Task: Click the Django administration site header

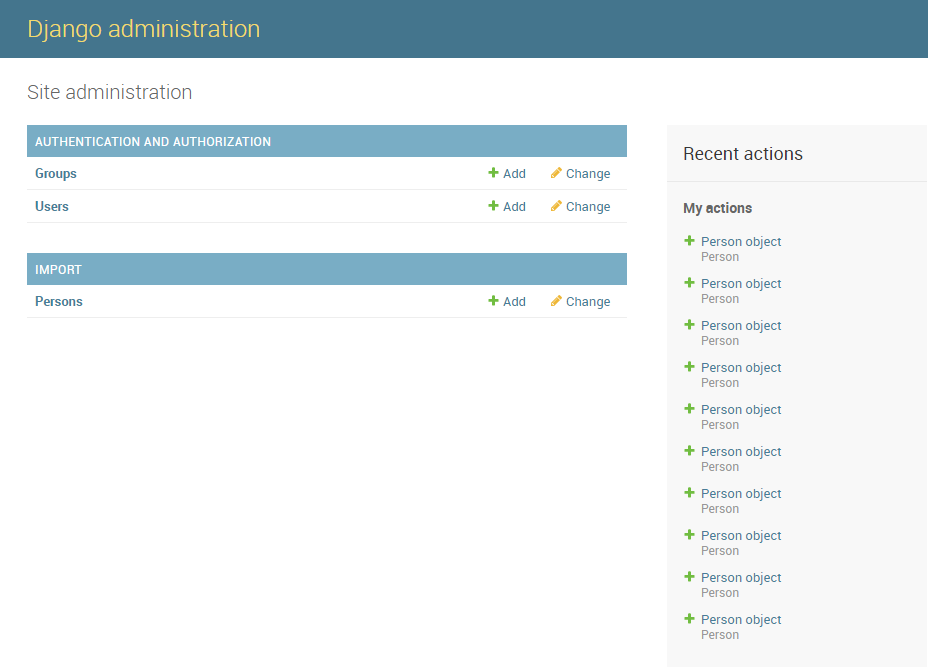Action: [x=143, y=28]
